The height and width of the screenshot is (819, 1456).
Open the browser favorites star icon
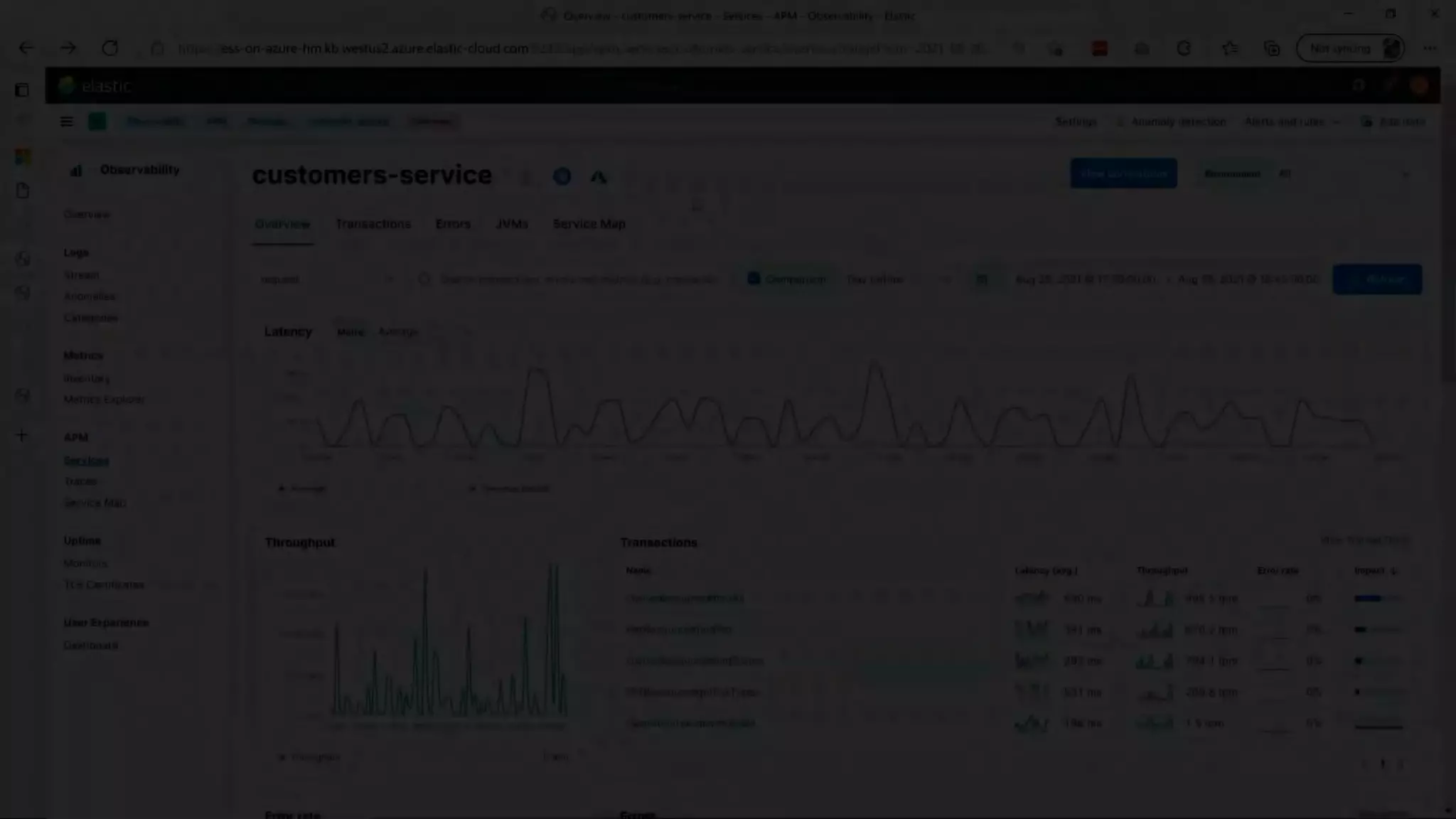[1229, 48]
